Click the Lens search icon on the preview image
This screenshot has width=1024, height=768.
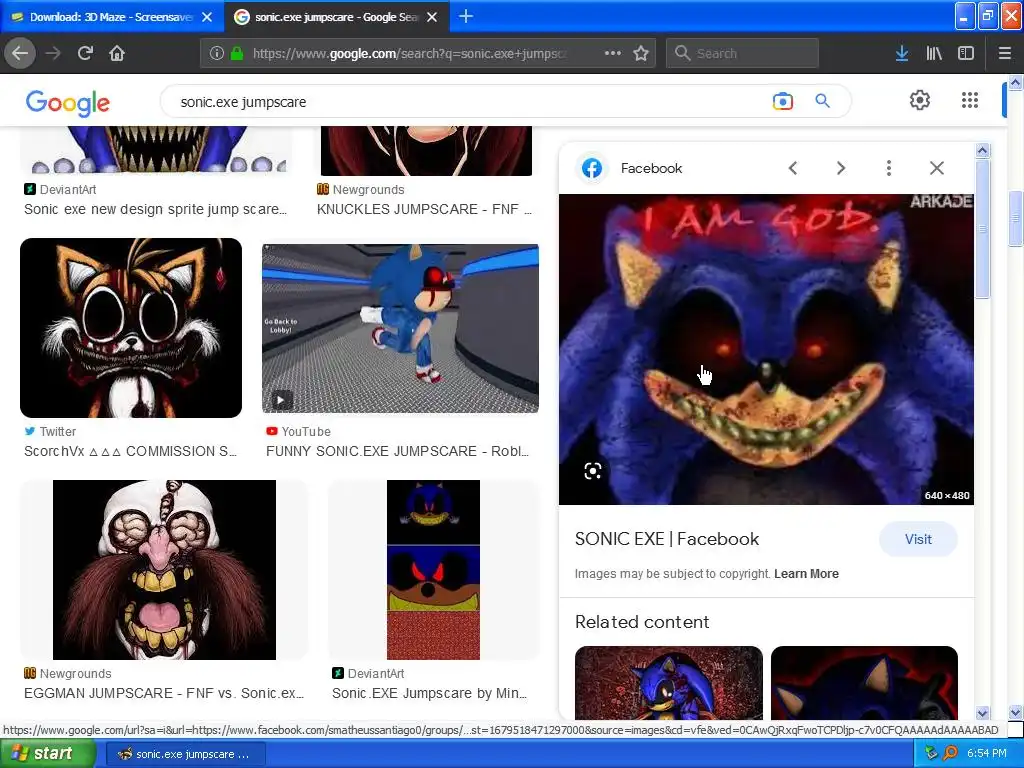pos(593,471)
